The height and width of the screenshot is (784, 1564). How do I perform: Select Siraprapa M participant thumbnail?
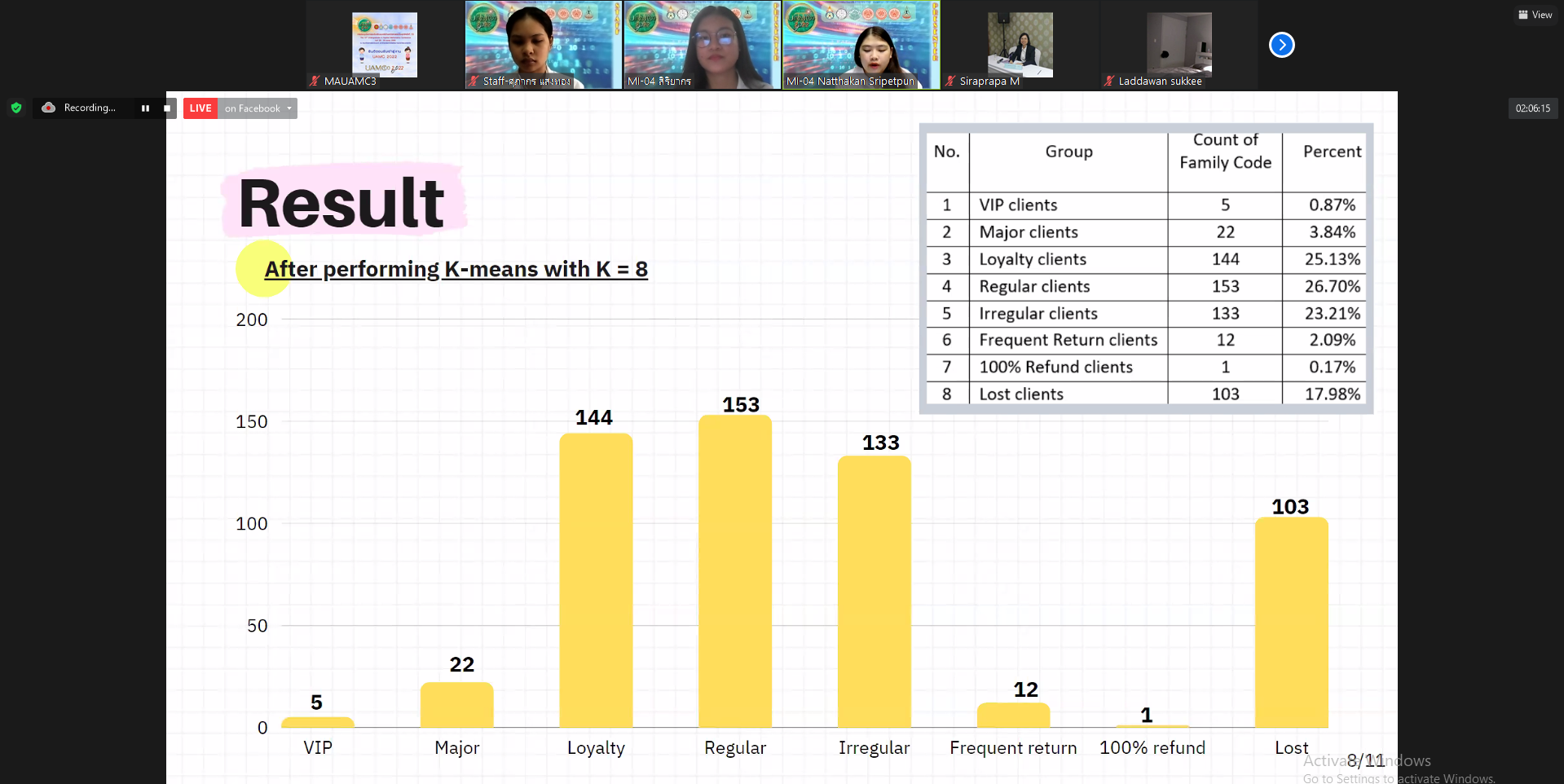[x=1020, y=45]
